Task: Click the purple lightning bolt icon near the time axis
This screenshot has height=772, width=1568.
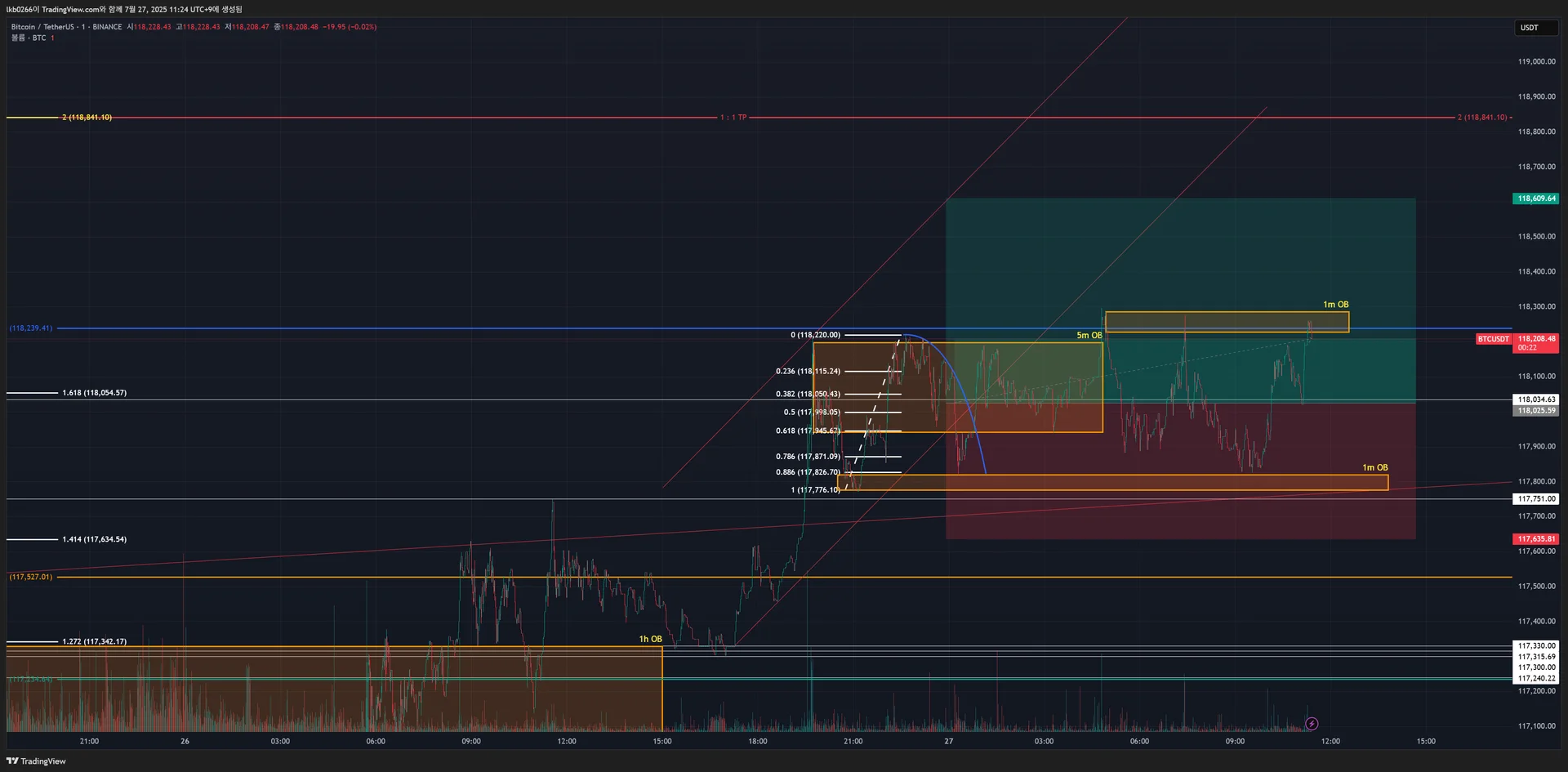Action: pyautogui.click(x=1312, y=724)
